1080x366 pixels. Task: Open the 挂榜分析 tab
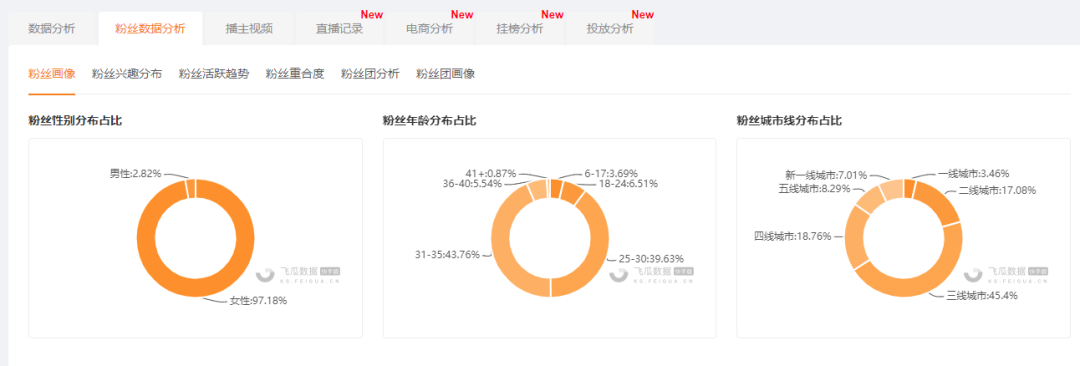(520, 29)
